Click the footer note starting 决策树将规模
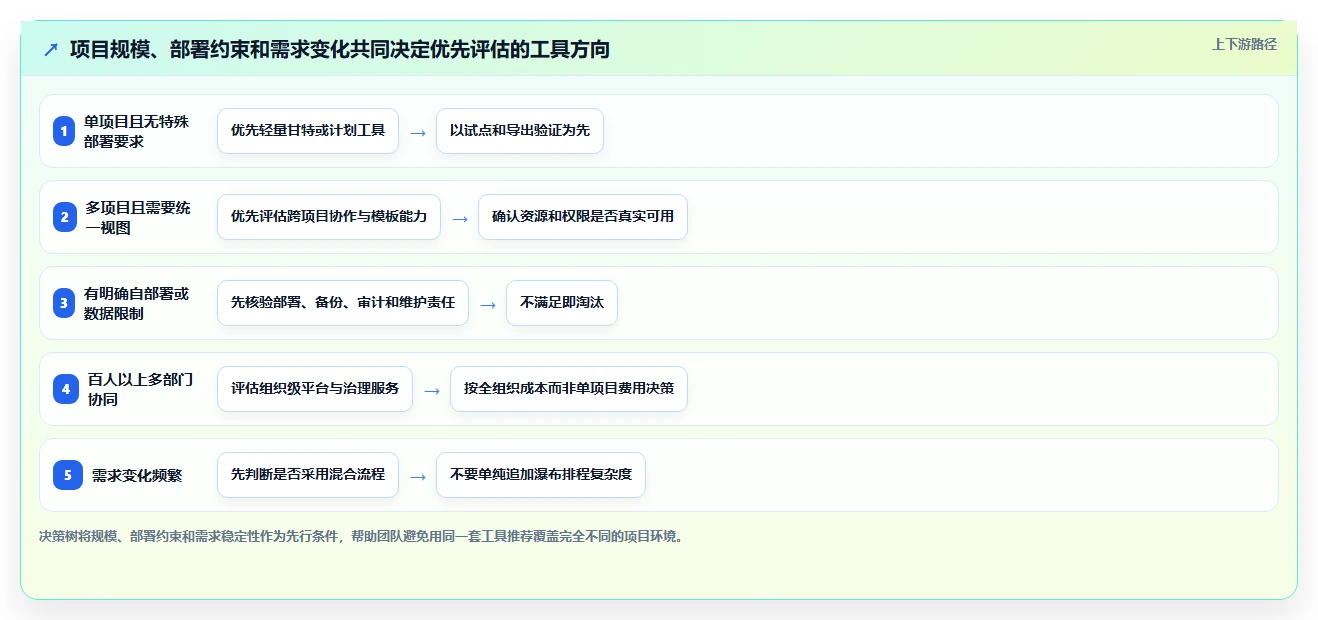 (x=362, y=536)
